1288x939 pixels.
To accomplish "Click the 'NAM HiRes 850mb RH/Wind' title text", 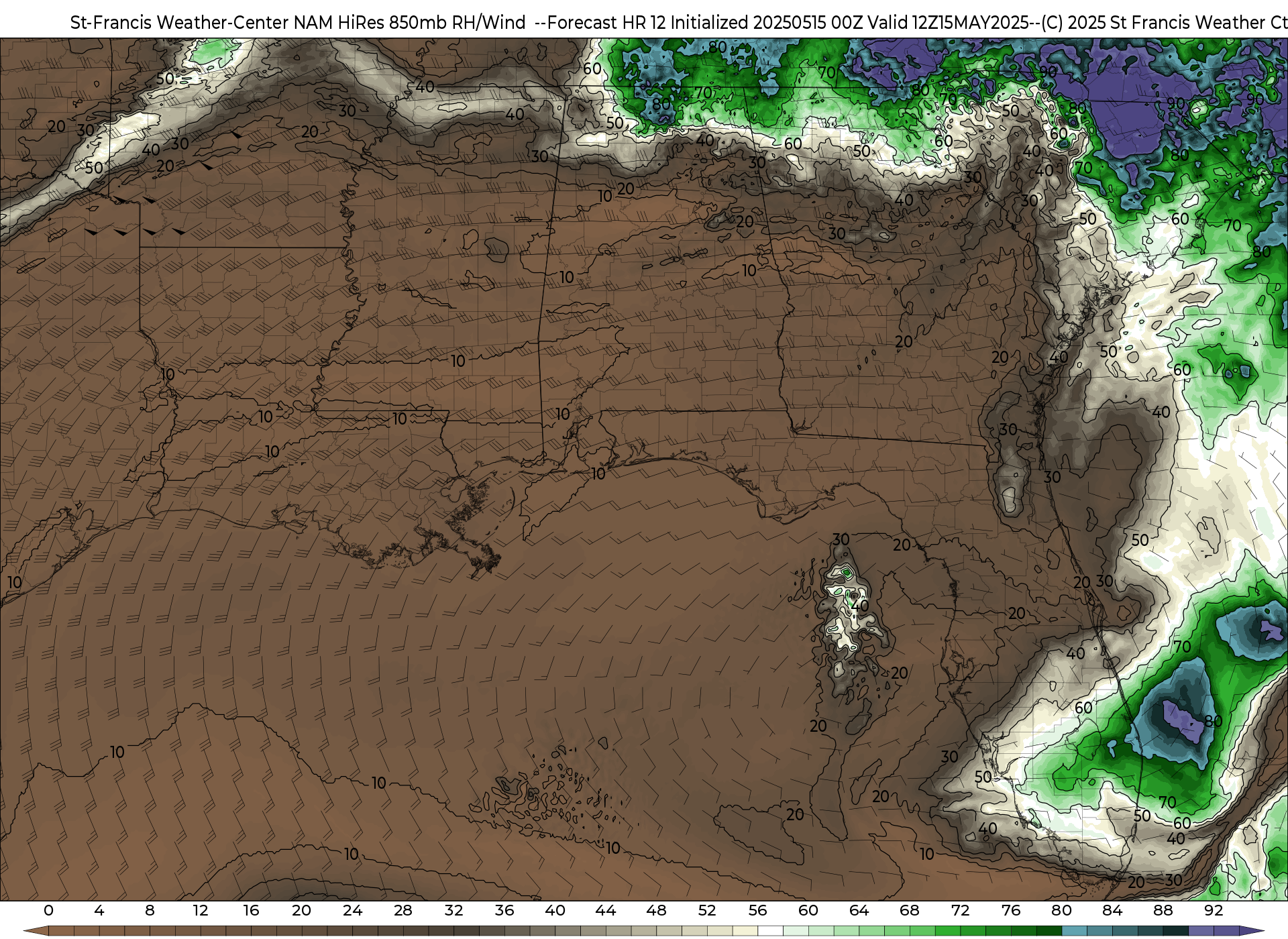I will click(x=410, y=23).
